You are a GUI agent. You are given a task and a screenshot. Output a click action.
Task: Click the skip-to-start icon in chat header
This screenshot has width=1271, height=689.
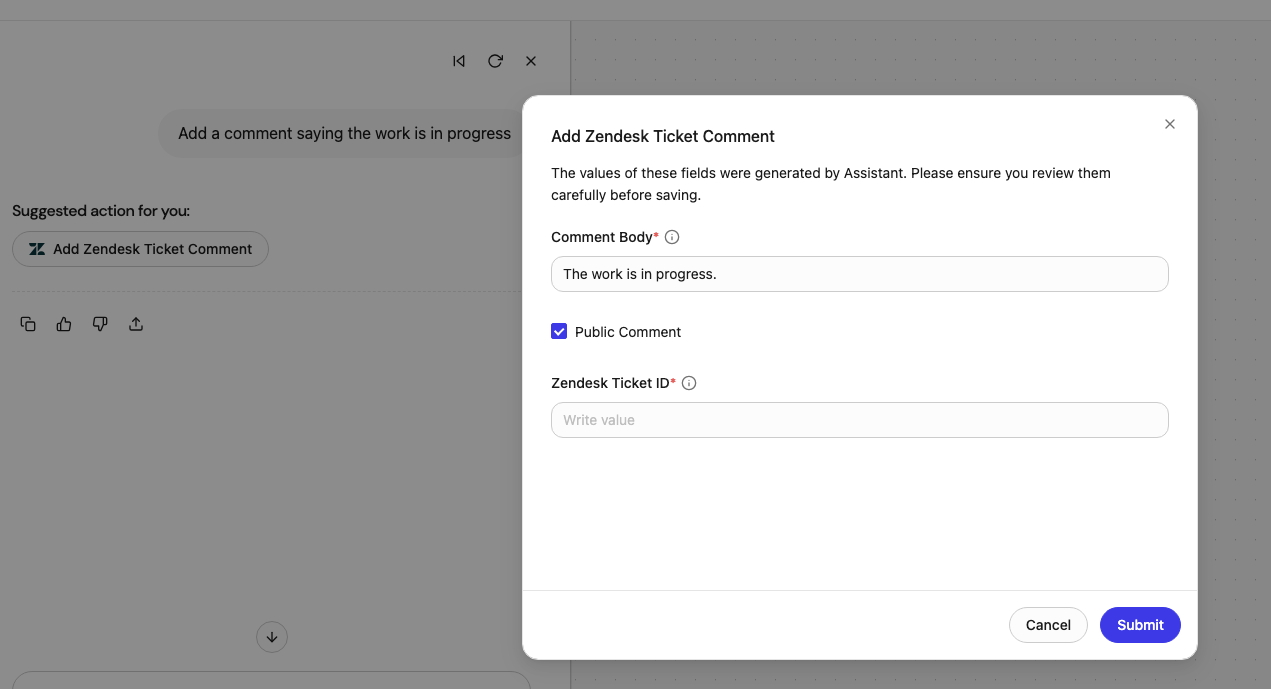459,61
